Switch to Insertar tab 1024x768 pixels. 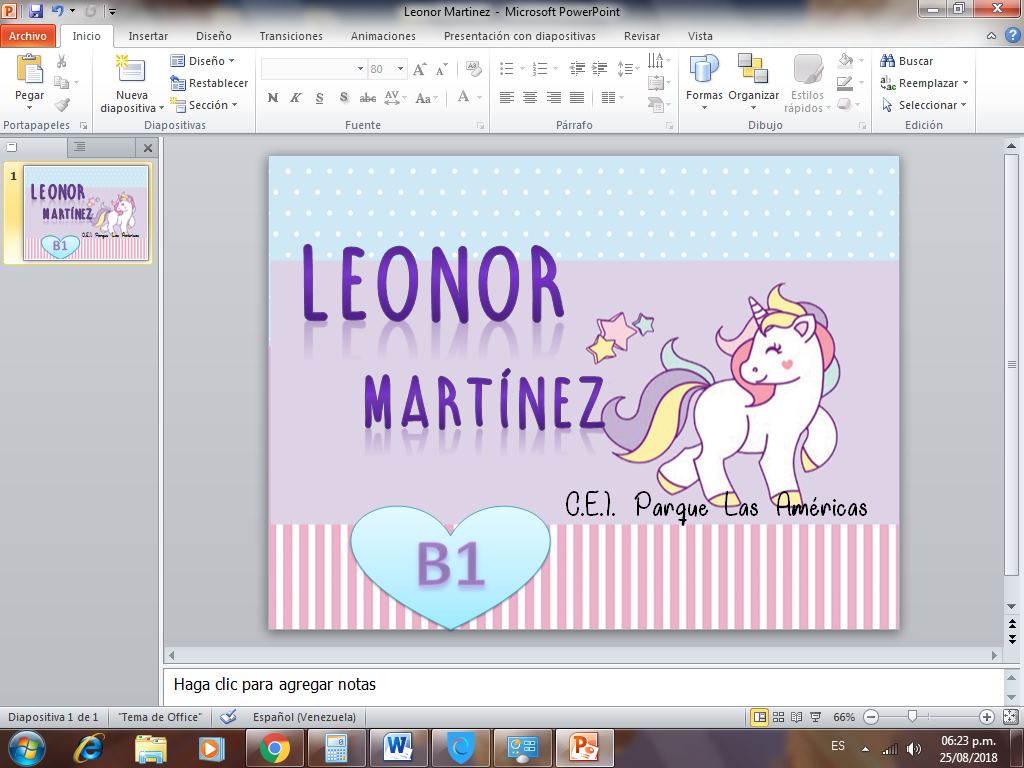point(148,36)
